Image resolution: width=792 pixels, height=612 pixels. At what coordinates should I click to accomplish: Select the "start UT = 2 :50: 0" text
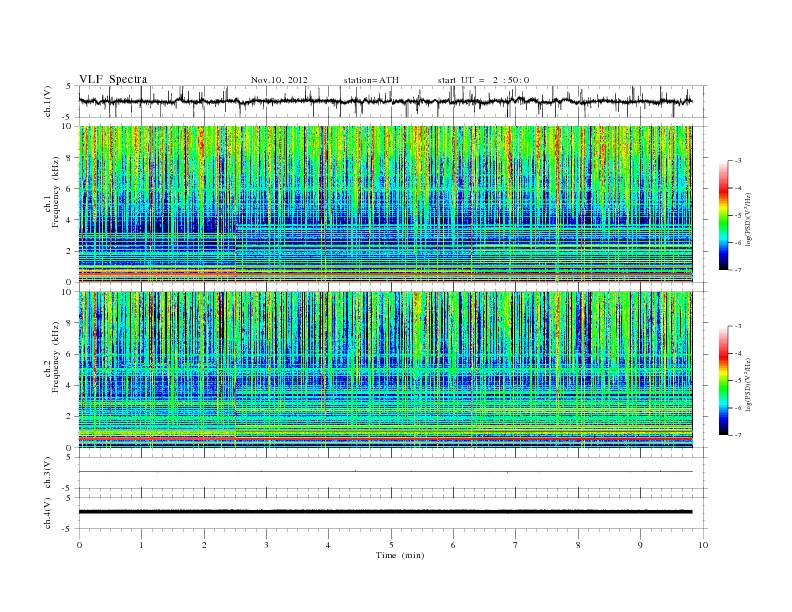coord(483,80)
